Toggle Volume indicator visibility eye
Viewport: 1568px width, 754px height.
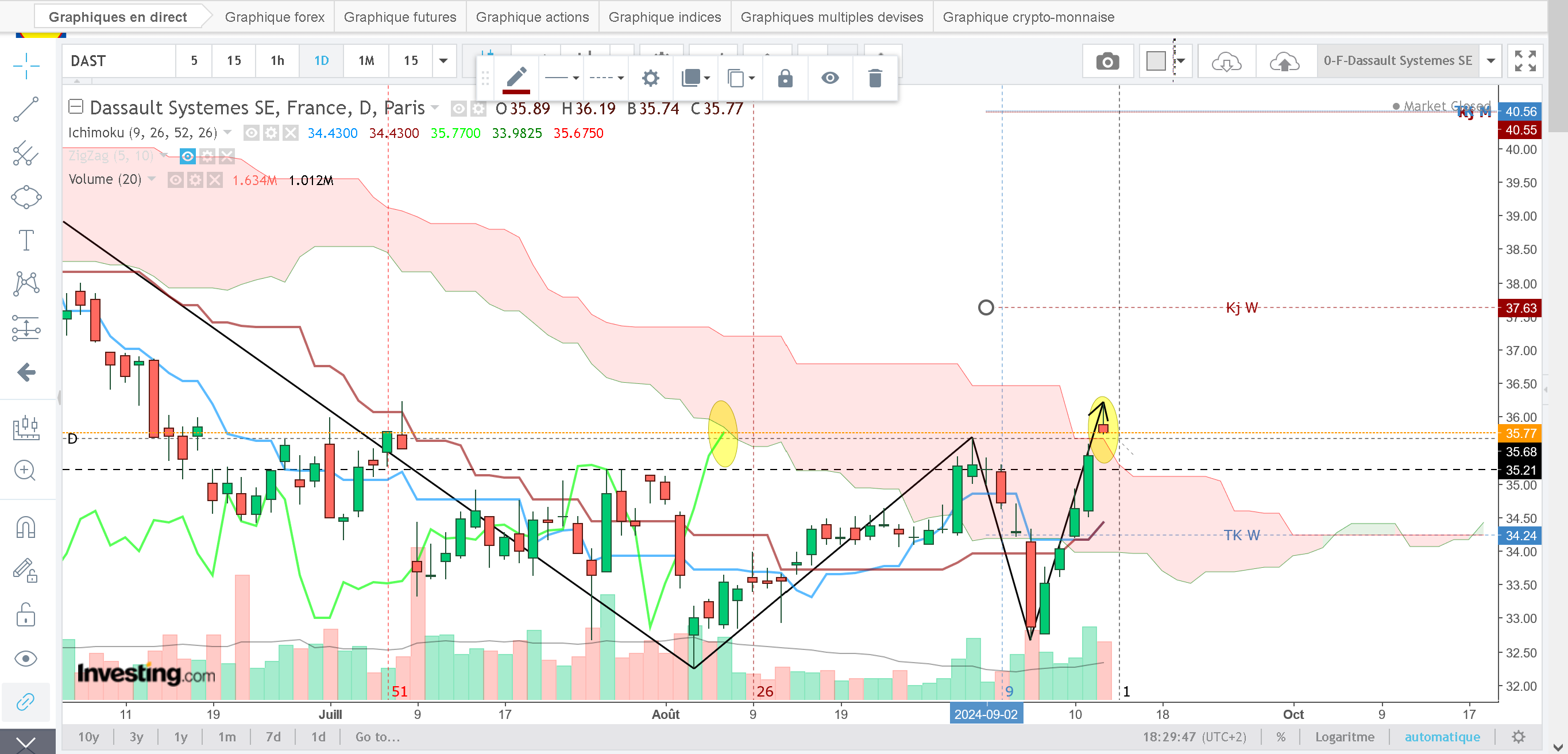pos(175,180)
